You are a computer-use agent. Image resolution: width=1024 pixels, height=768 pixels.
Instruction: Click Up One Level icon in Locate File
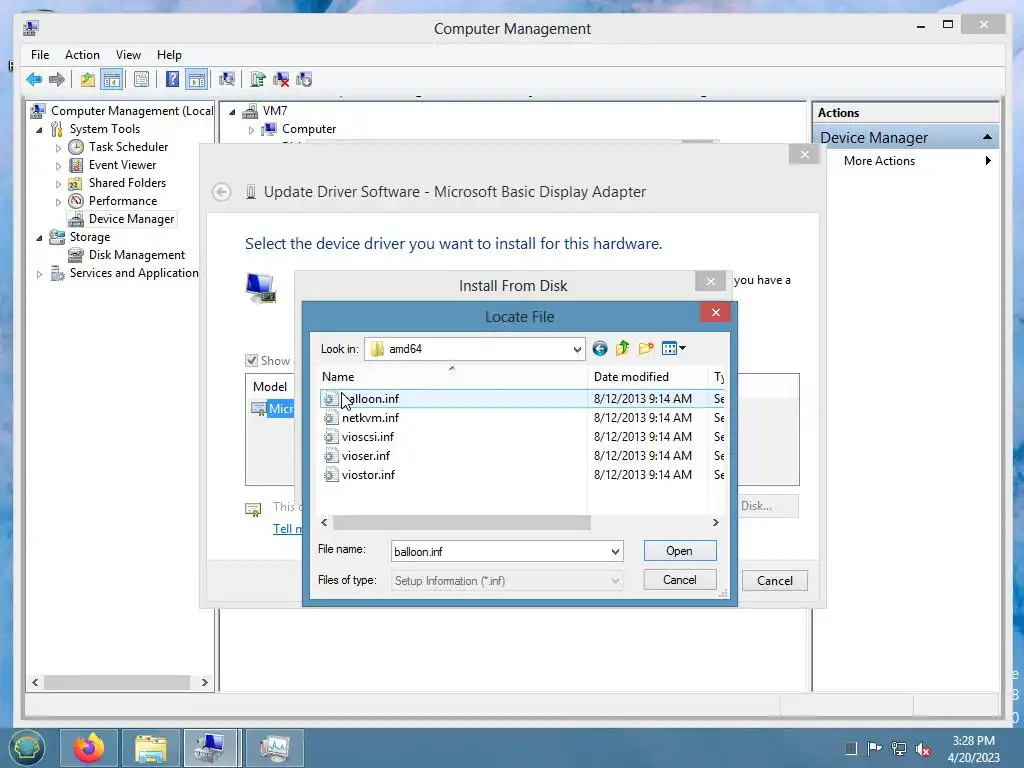[x=622, y=349]
